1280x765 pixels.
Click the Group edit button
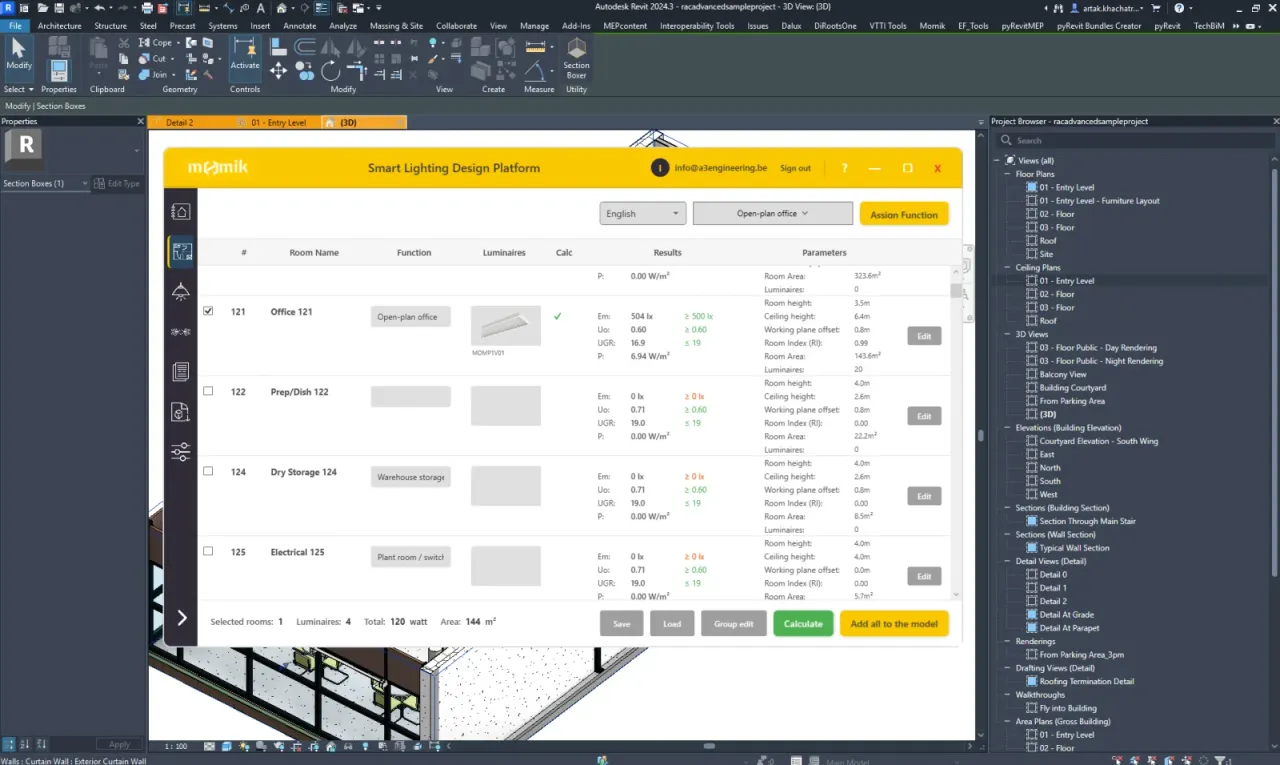(733, 623)
